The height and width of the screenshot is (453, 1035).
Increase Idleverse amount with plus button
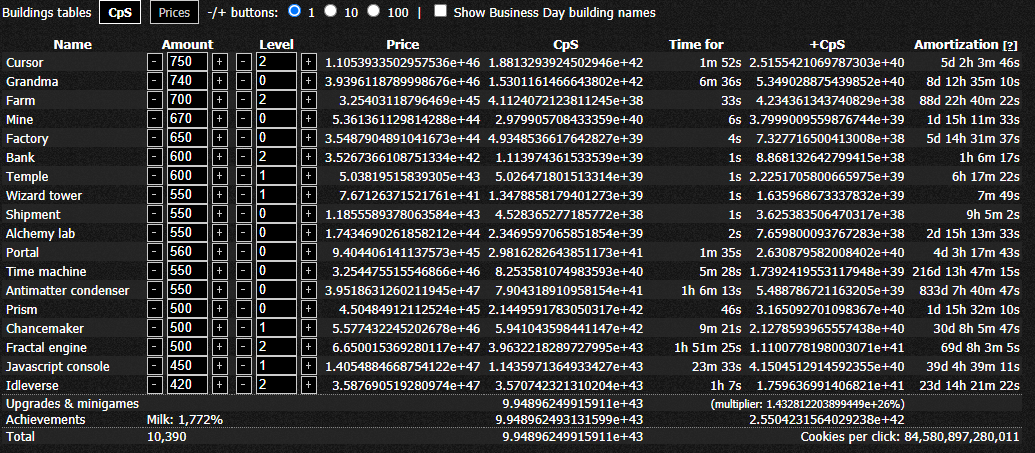(219, 386)
